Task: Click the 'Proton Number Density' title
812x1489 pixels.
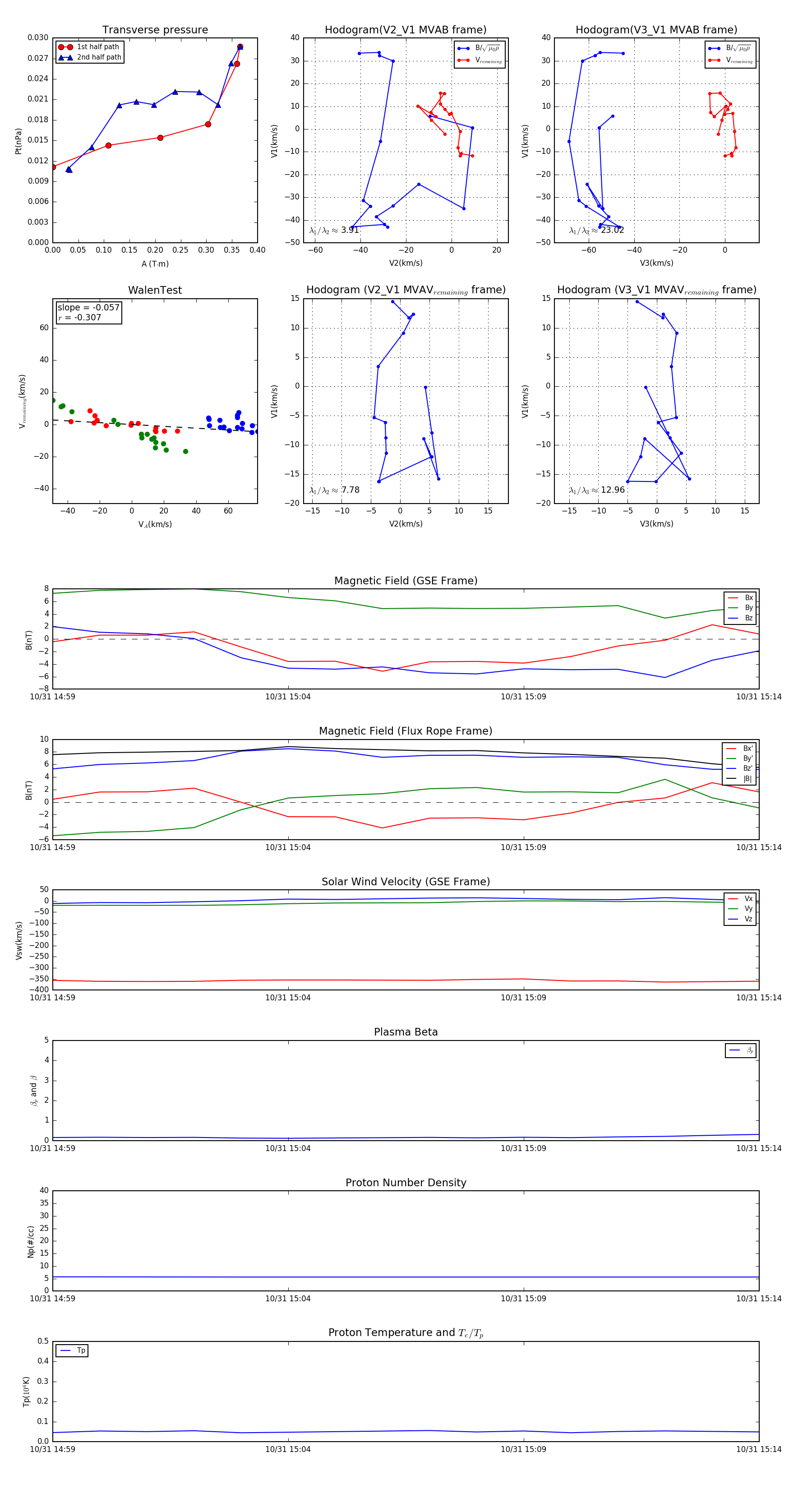Action: coord(406,1183)
